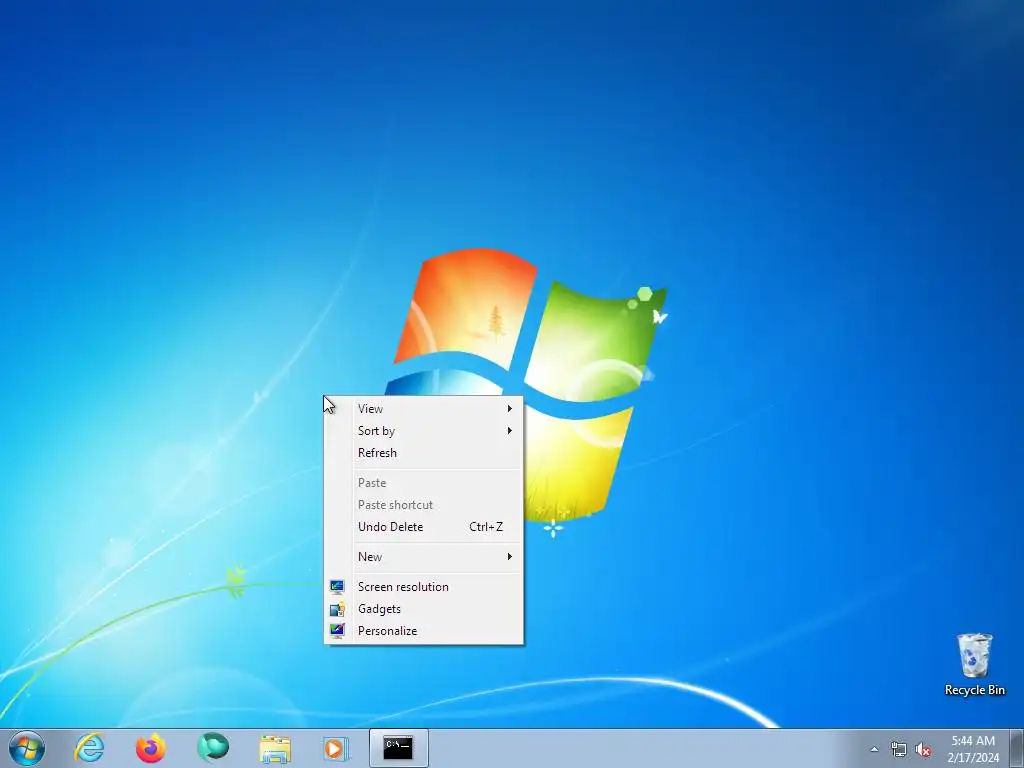The height and width of the screenshot is (768, 1024).
Task: Click the arrow beside Sort by
Action: (x=509, y=431)
